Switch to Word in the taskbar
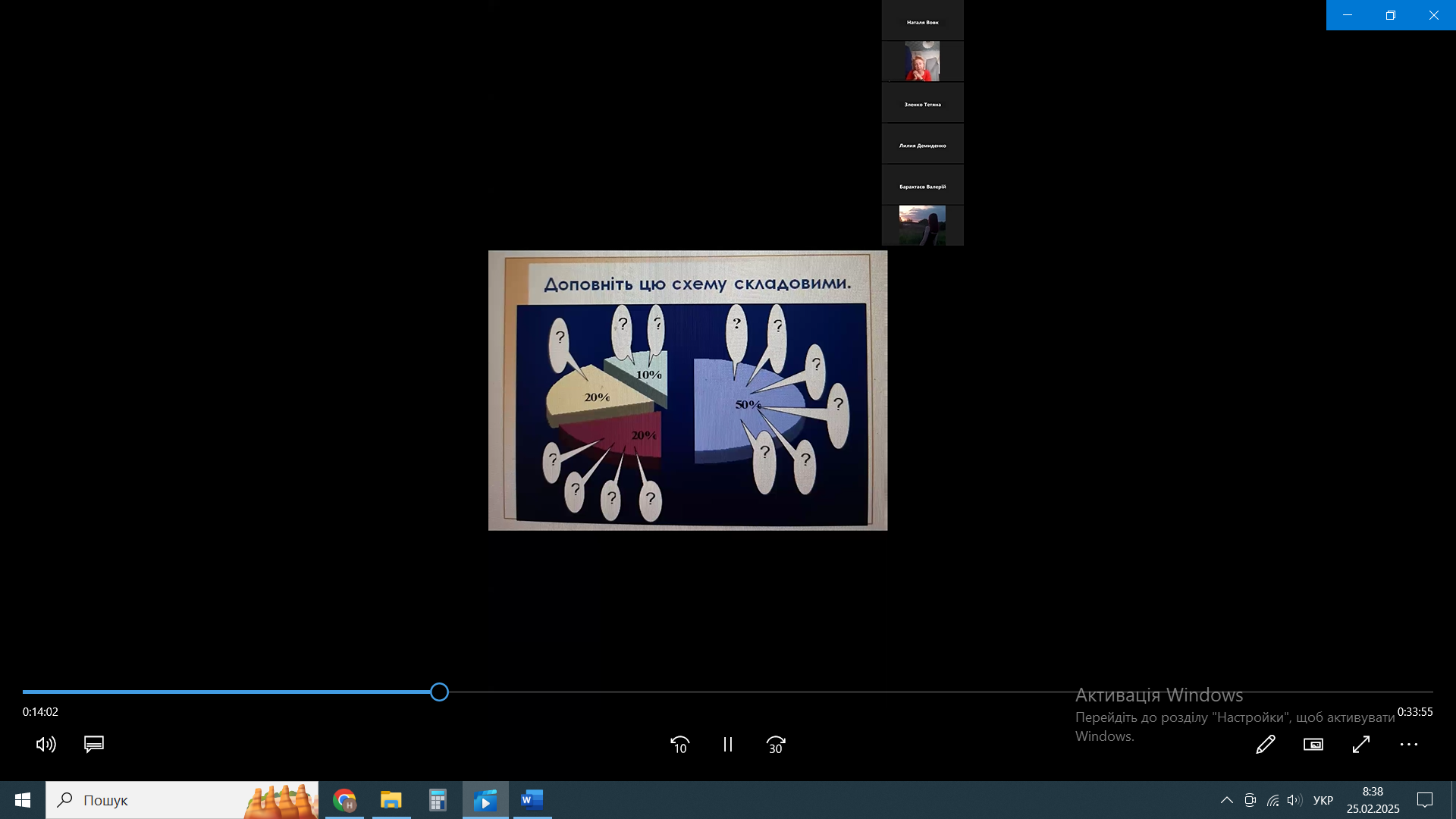The height and width of the screenshot is (819, 1456). [532, 800]
